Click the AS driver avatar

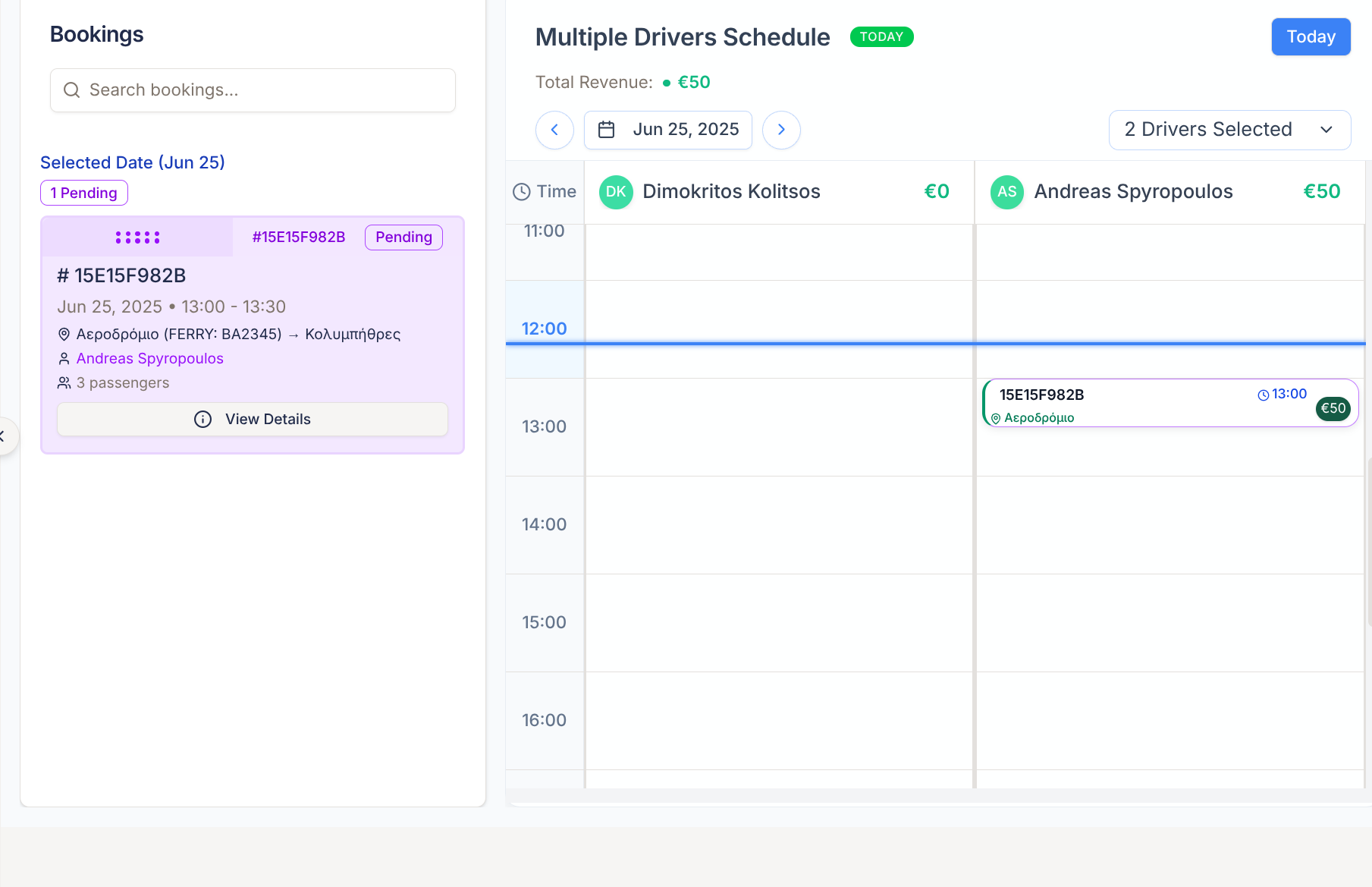1006,192
